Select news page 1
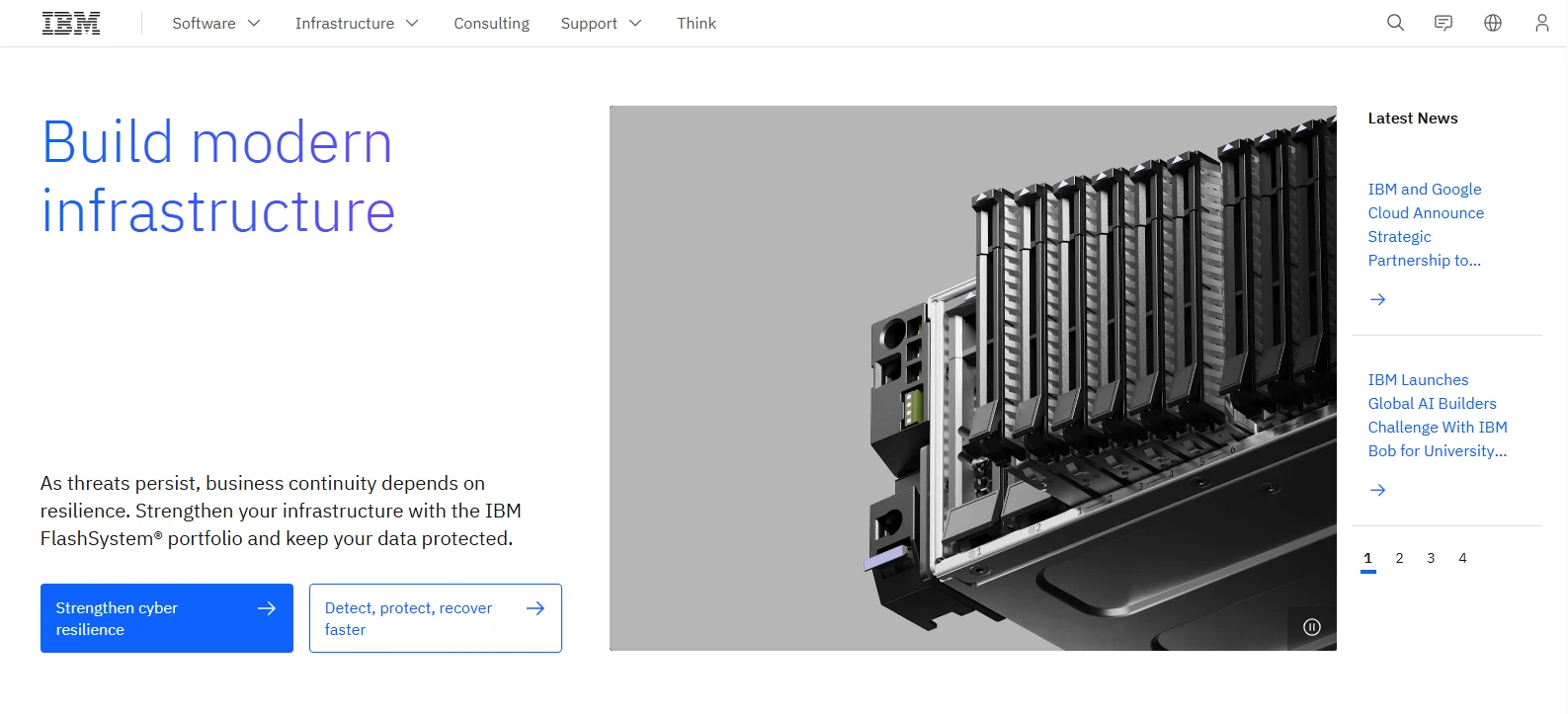Viewport: 1568px width, 714px height. point(1368,559)
